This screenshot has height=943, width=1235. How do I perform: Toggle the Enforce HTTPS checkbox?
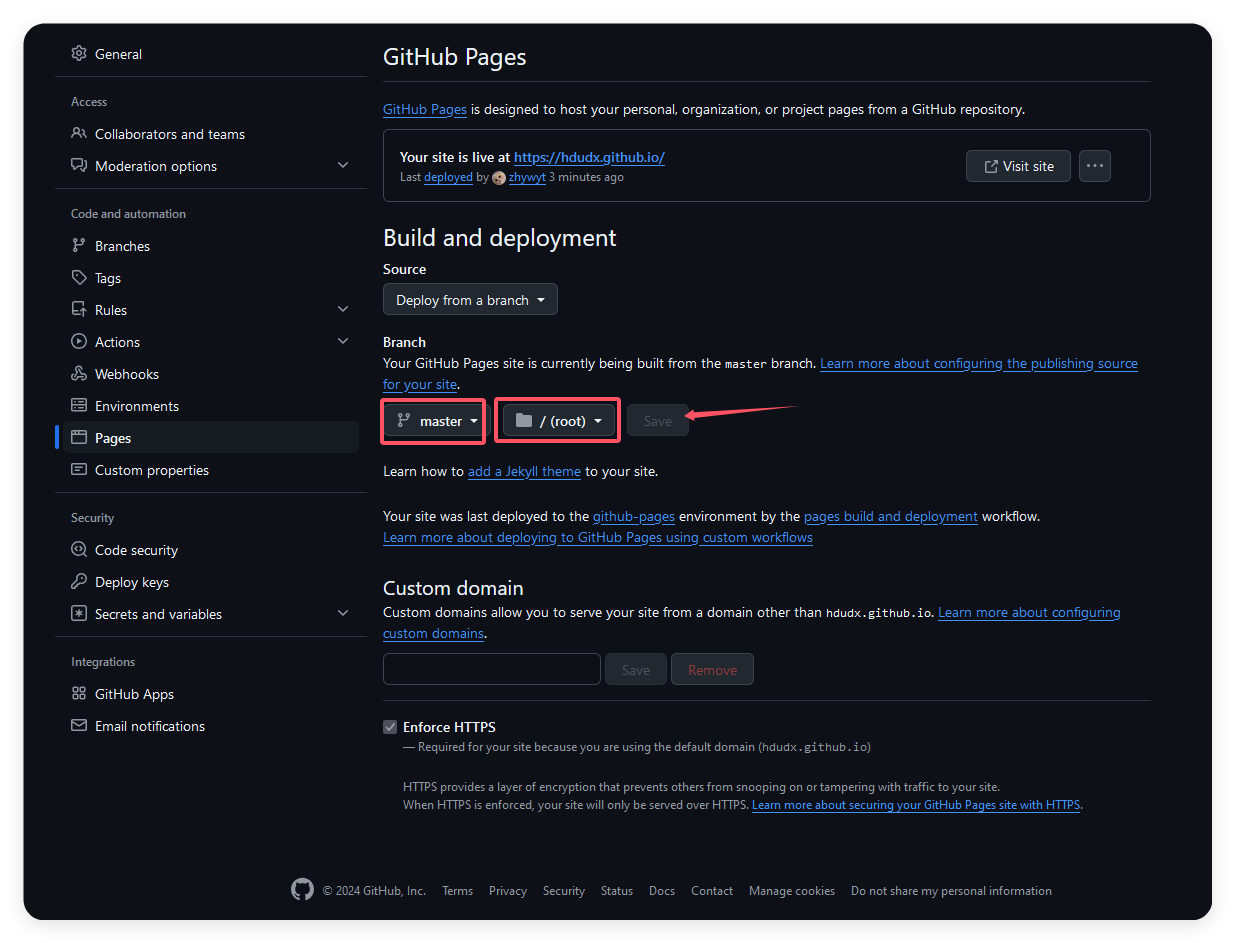point(390,727)
